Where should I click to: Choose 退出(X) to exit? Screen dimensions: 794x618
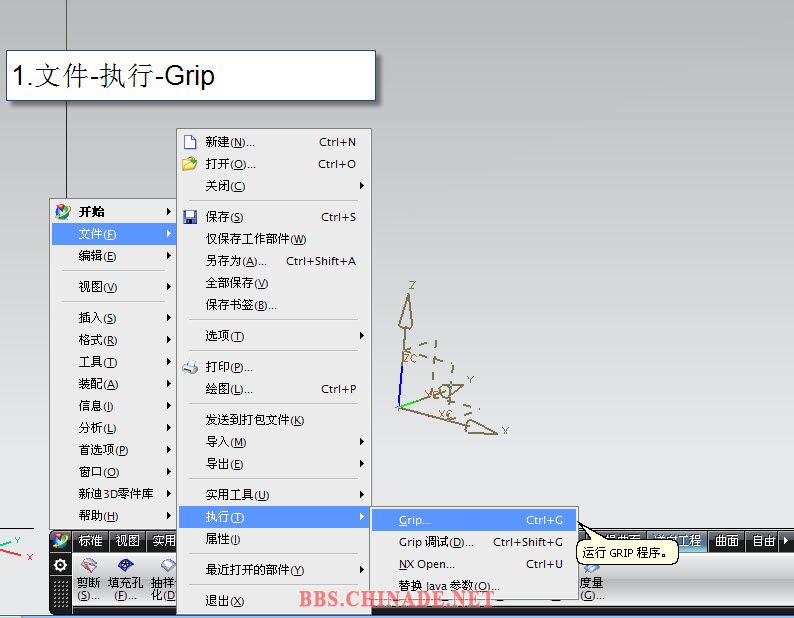[273, 601]
